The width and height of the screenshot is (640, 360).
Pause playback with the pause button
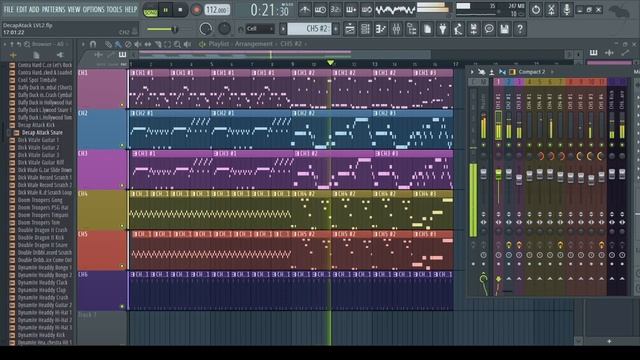click(165, 10)
